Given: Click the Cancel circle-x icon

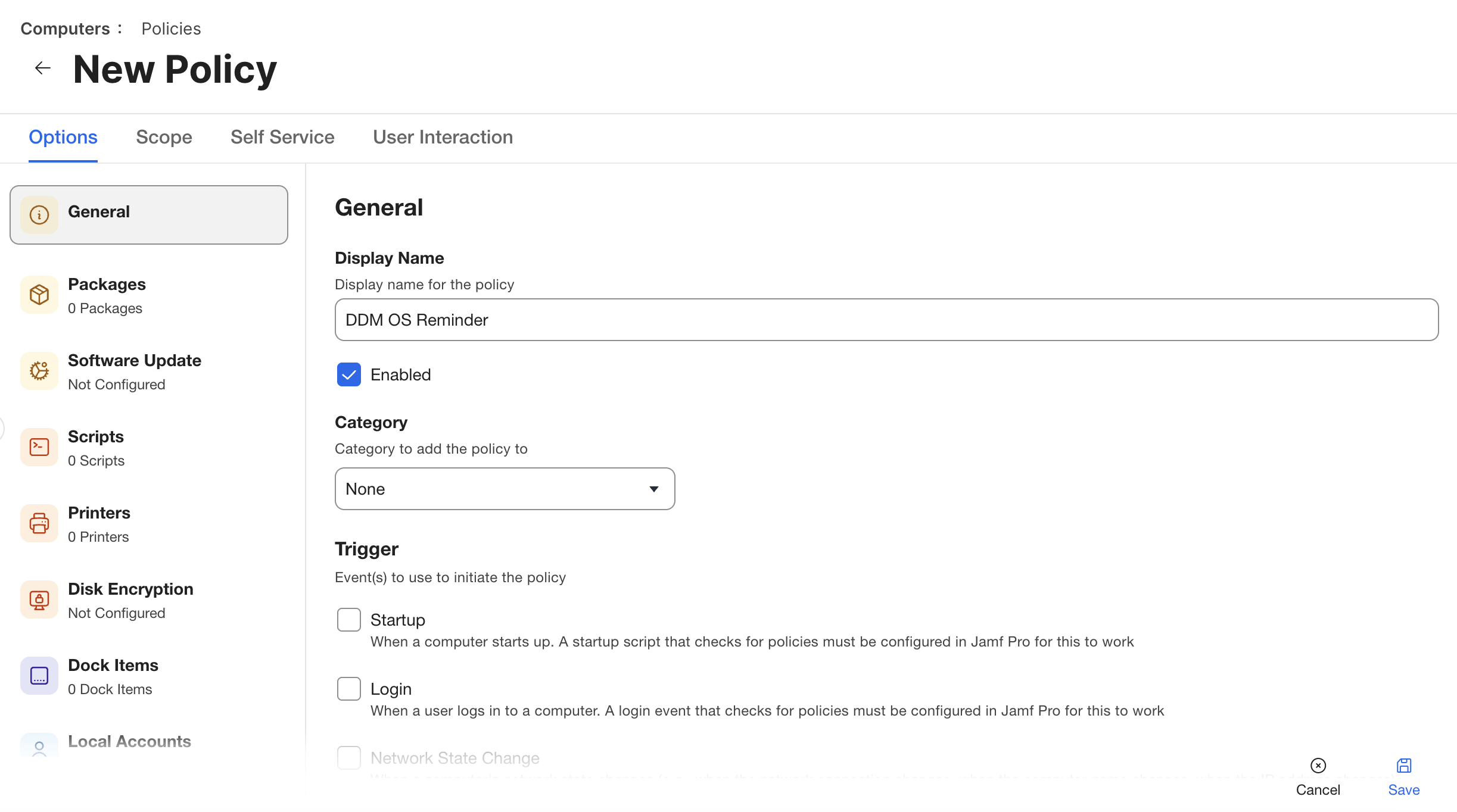Looking at the screenshot, I should click(x=1318, y=766).
